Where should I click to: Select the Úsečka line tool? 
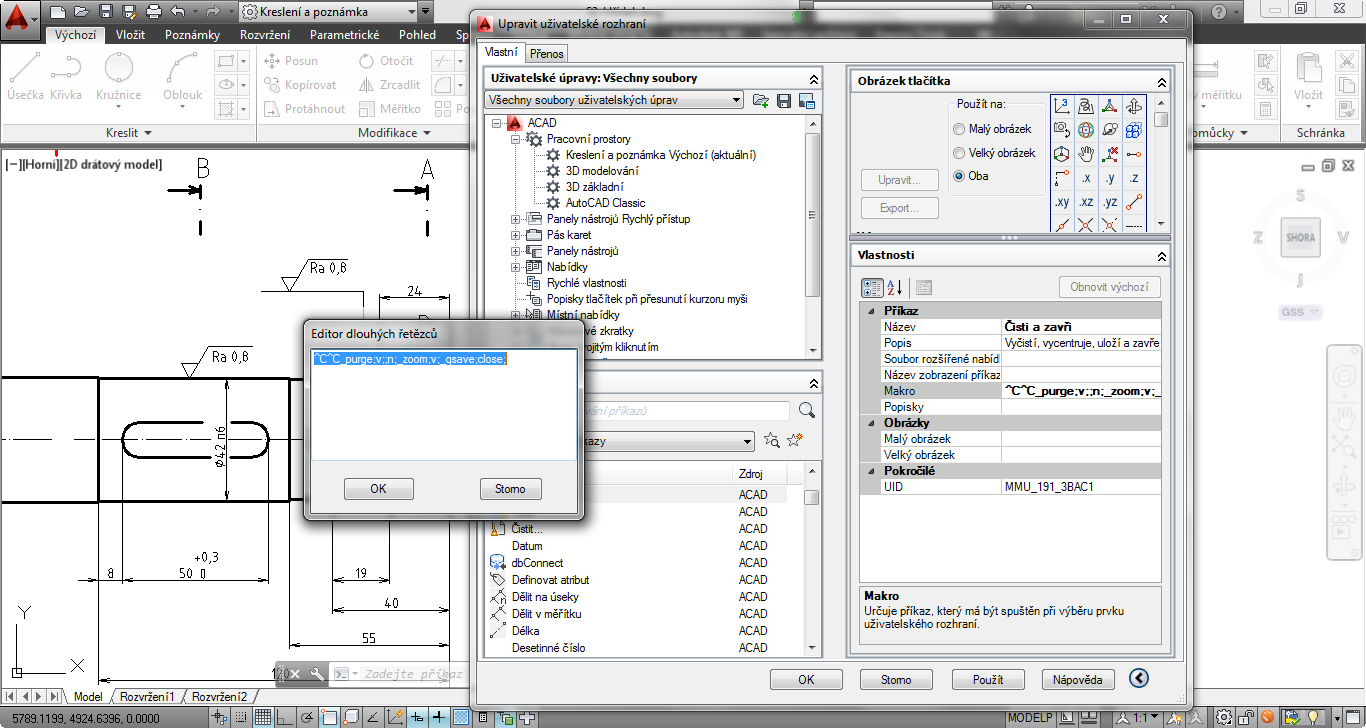coord(26,78)
